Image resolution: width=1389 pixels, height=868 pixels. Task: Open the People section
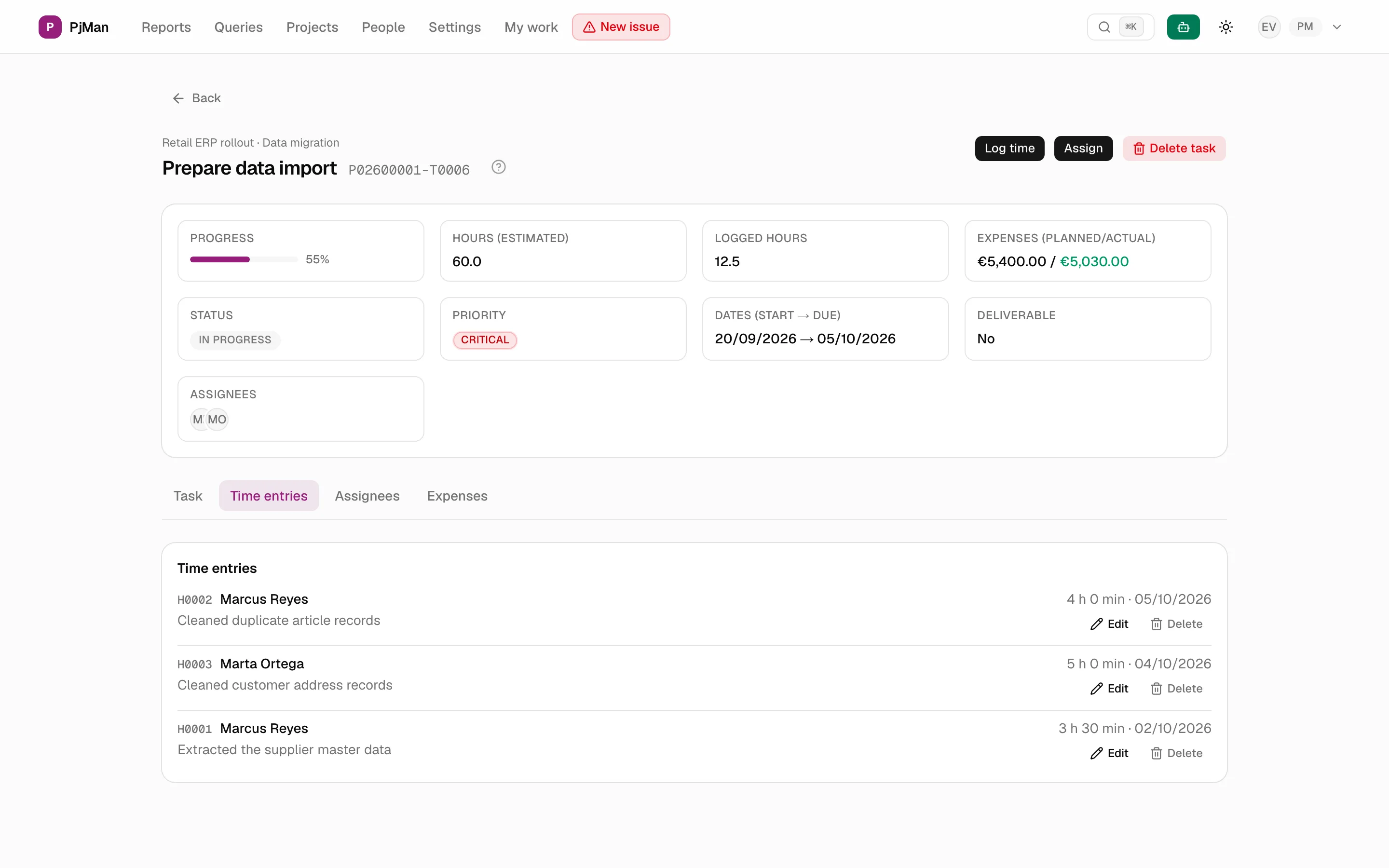(x=383, y=27)
